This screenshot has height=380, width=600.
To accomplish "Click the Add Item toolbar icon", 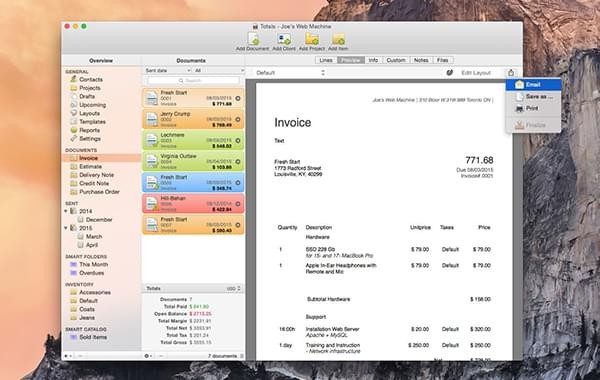I will [338, 39].
